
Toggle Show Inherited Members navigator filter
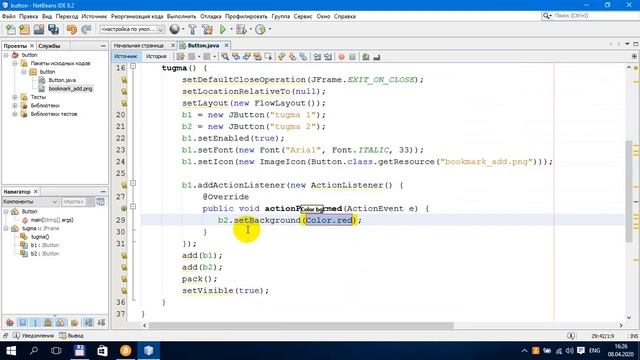10,322
